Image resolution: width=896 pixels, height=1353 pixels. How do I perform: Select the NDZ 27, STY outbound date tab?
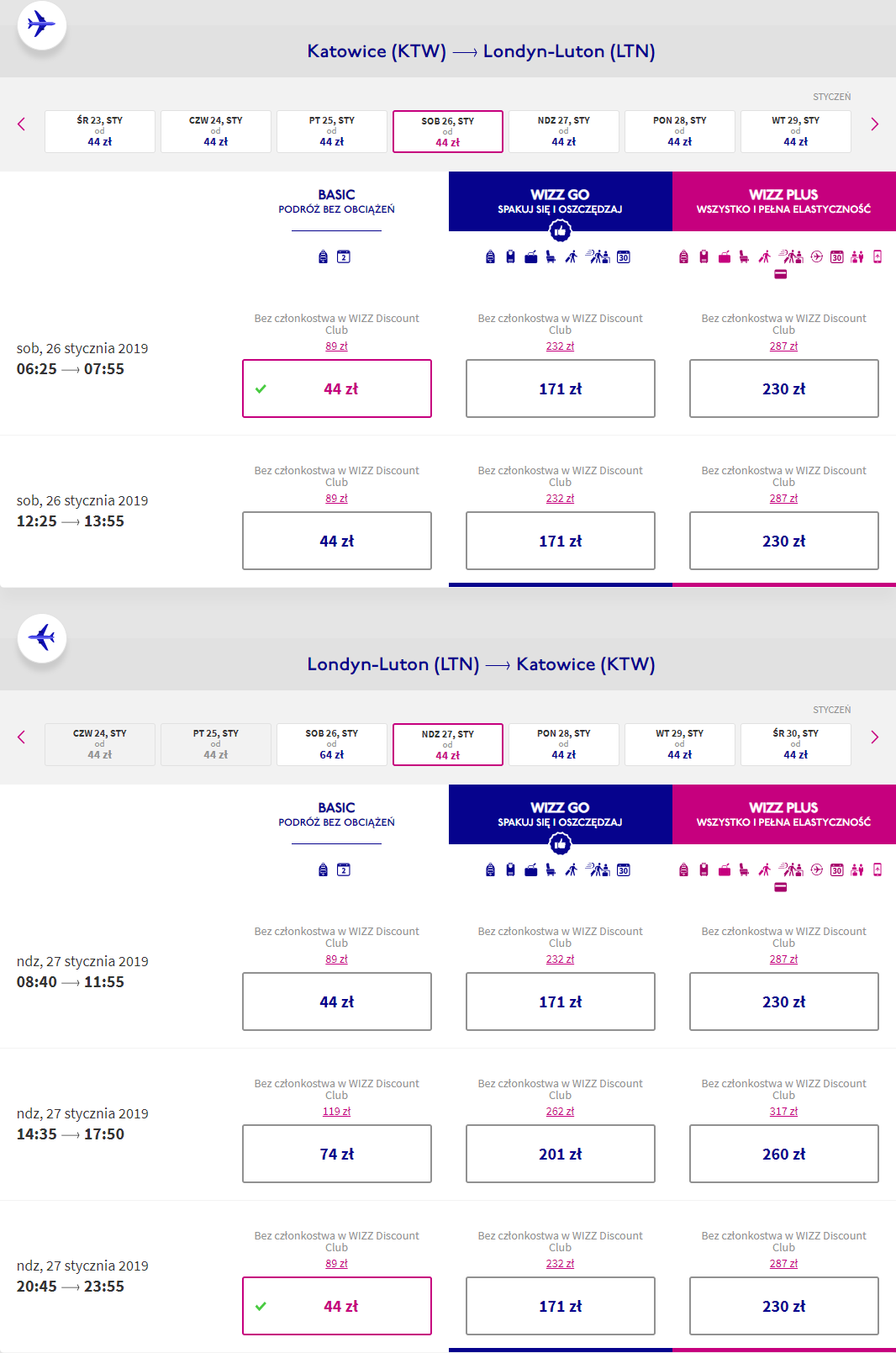[x=564, y=131]
